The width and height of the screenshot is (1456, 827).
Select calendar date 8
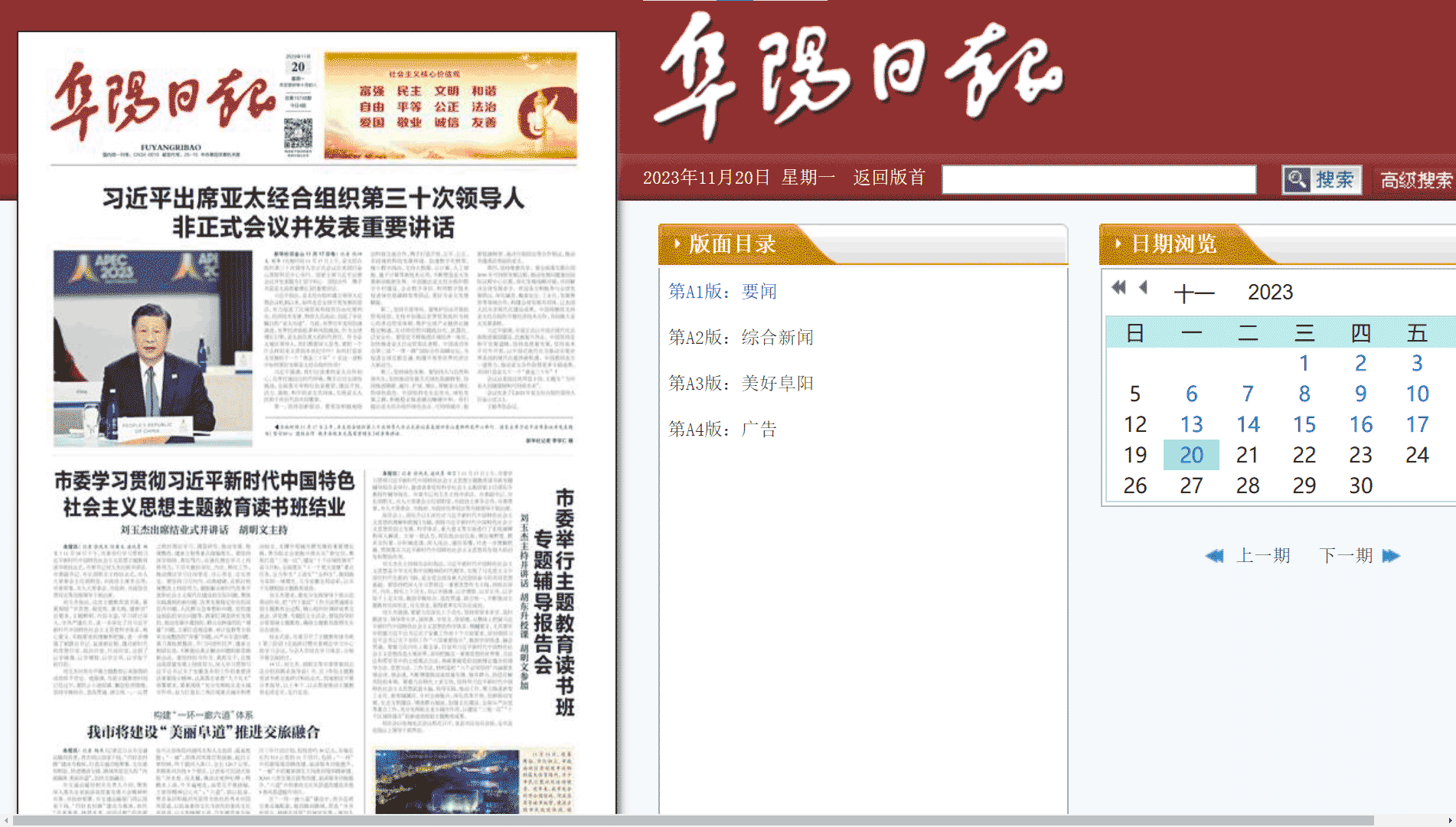pyautogui.click(x=1304, y=394)
